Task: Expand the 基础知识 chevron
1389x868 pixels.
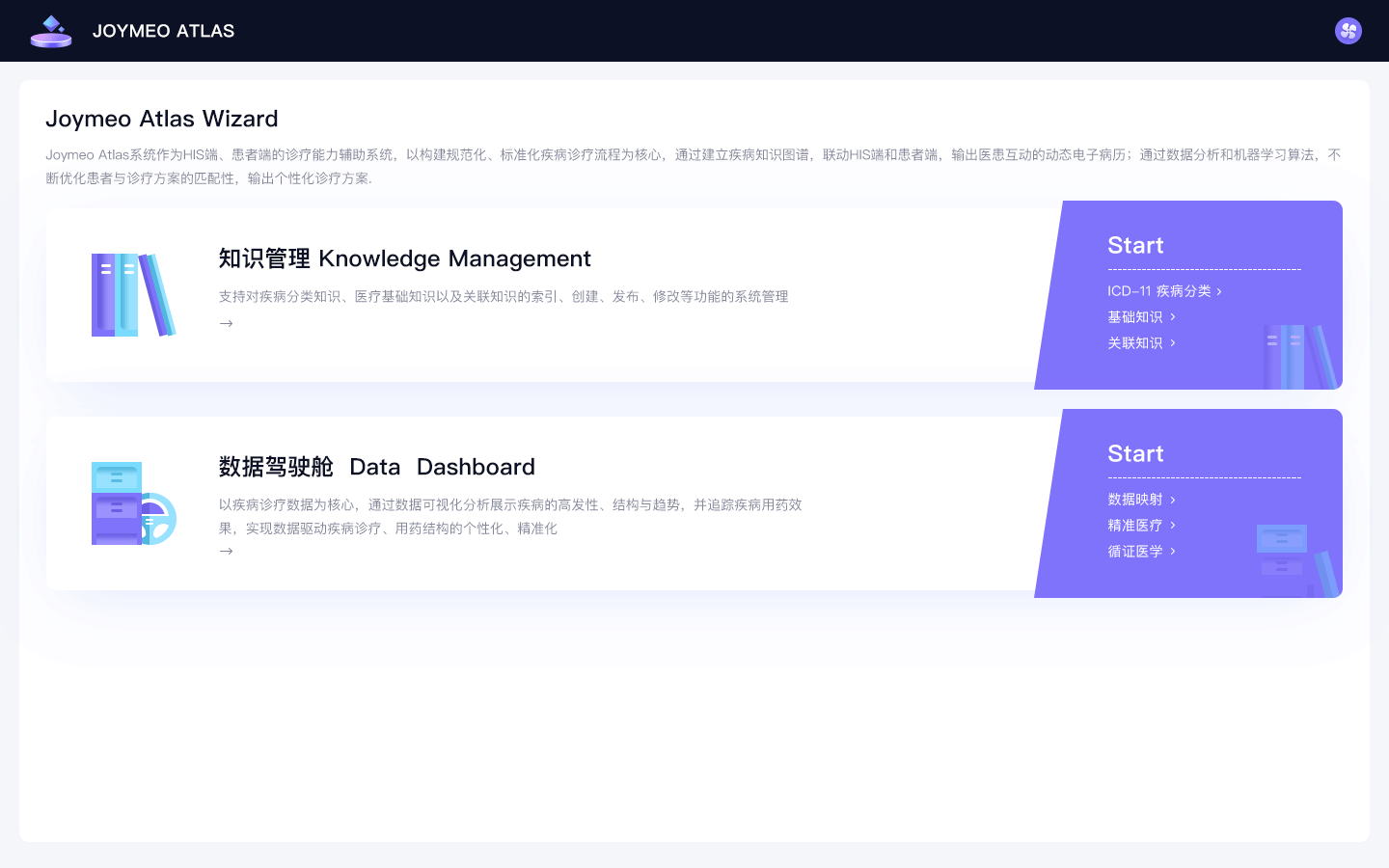Action: [1172, 316]
